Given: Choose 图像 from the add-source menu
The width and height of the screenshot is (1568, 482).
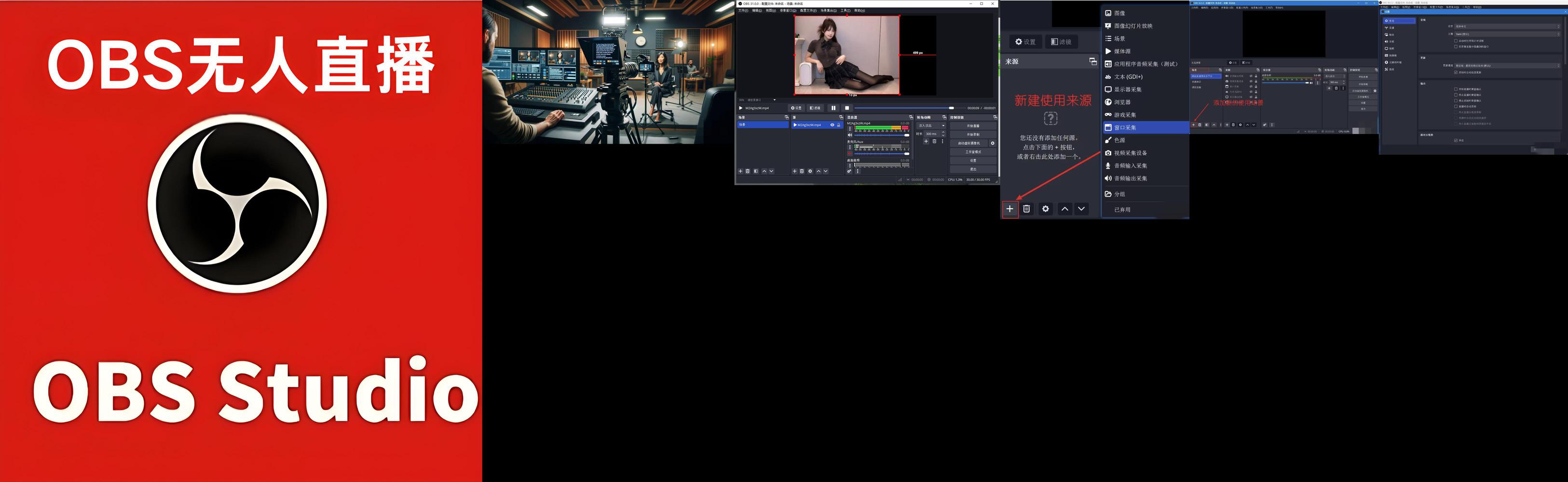Looking at the screenshot, I should click(x=1145, y=13).
